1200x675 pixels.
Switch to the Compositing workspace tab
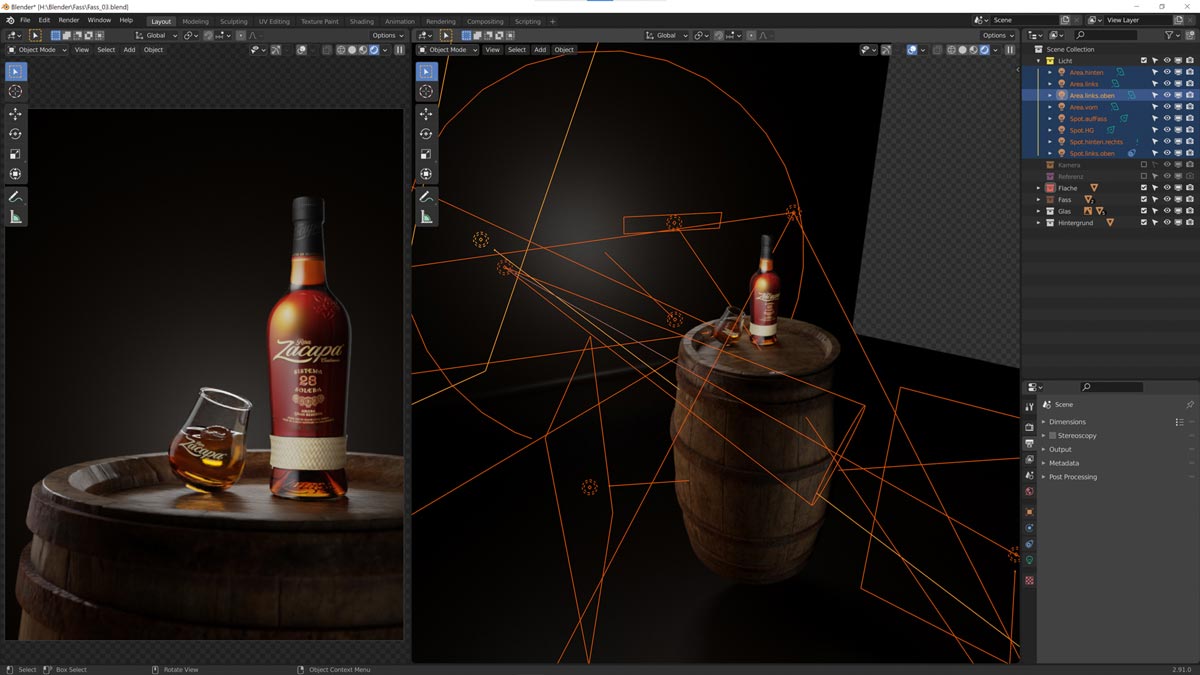pyautogui.click(x=485, y=21)
